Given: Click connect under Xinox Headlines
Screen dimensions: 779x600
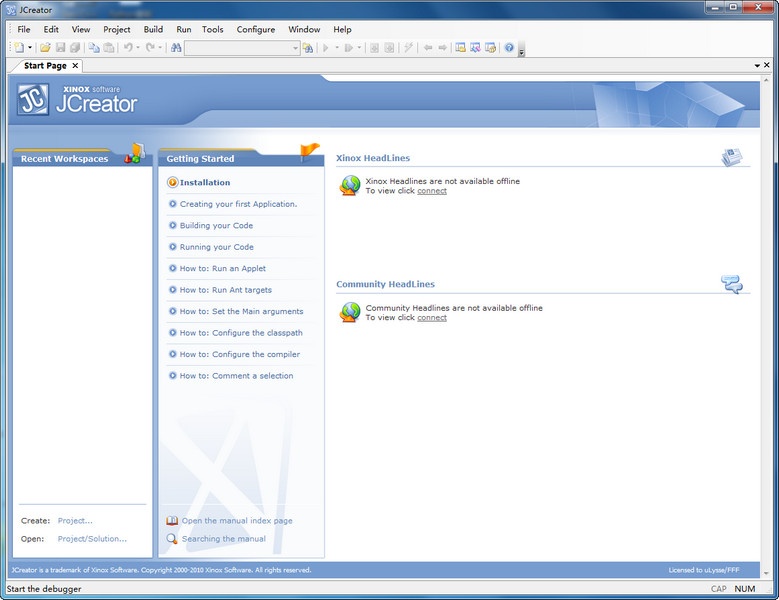Looking at the screenshot, I should 432,191.
